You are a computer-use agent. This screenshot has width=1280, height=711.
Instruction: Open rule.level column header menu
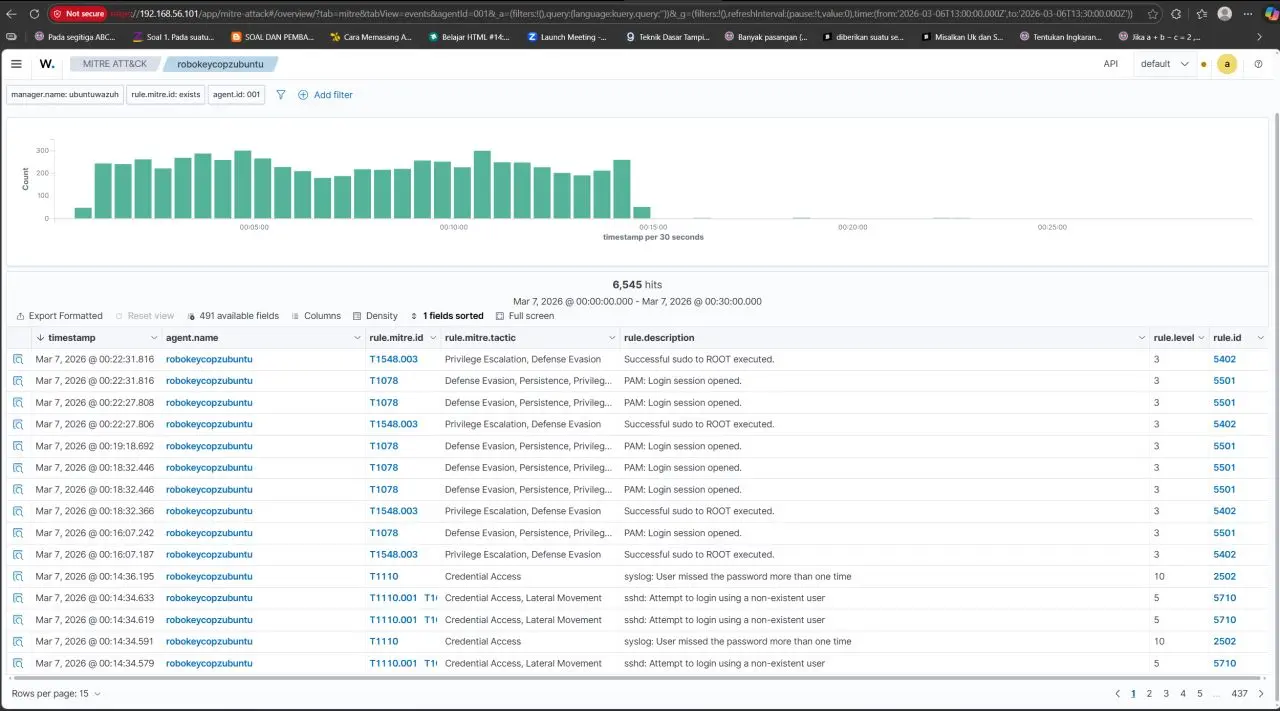click(x=1202, y=338)
